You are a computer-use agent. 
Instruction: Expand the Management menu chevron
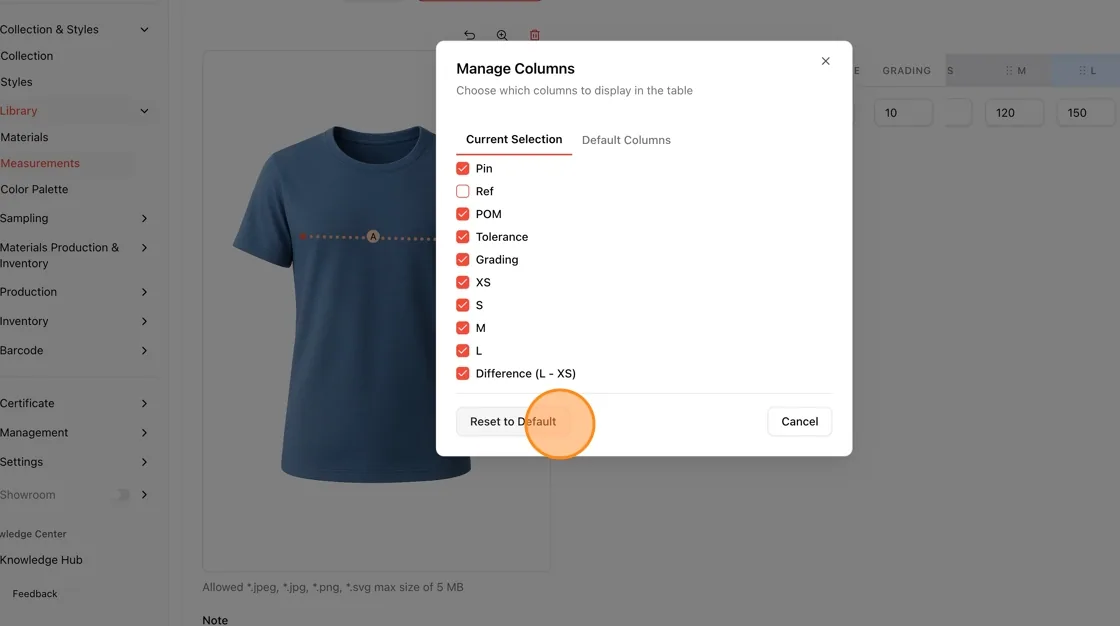tap(144, 433)
